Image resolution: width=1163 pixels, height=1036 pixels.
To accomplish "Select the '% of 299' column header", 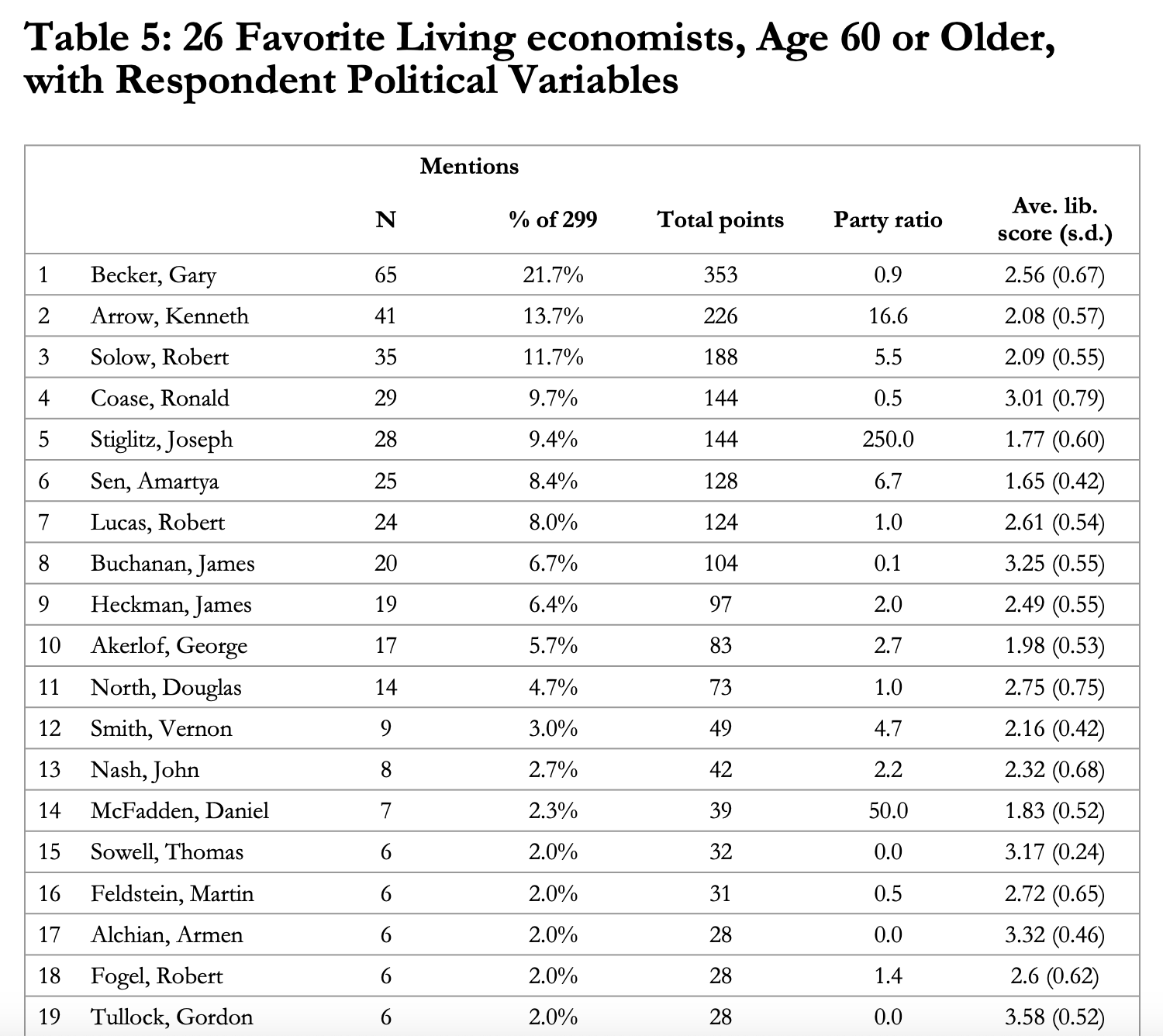I will point(553,220).
